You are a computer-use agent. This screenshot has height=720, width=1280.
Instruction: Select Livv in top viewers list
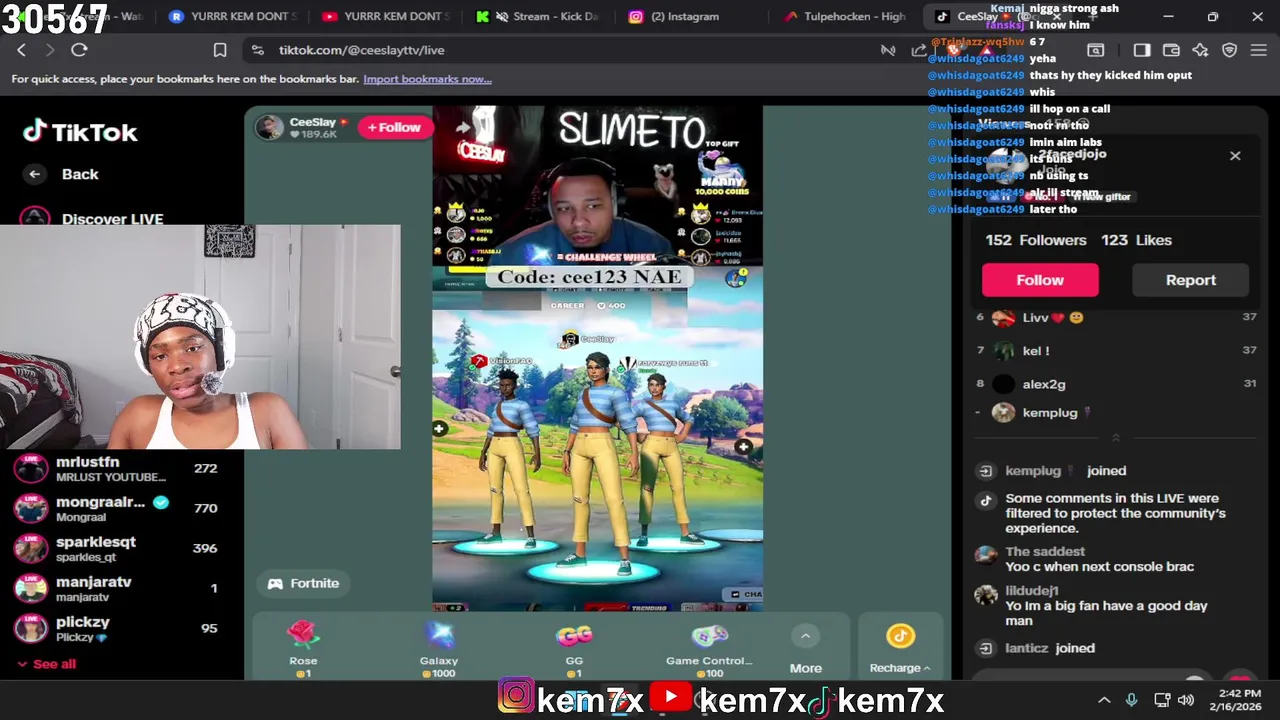point(1115,317)
